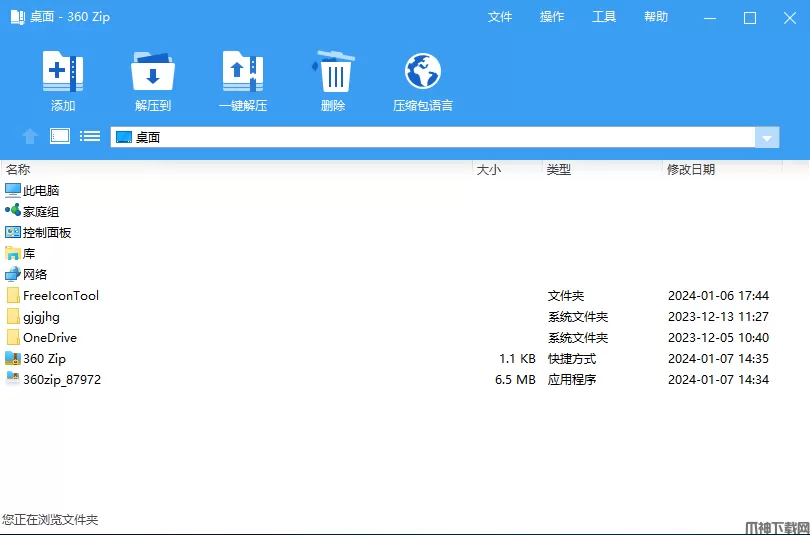810x535 pixels.
Task: Click the 添加 (Add) archive icon
Action: 63,71
